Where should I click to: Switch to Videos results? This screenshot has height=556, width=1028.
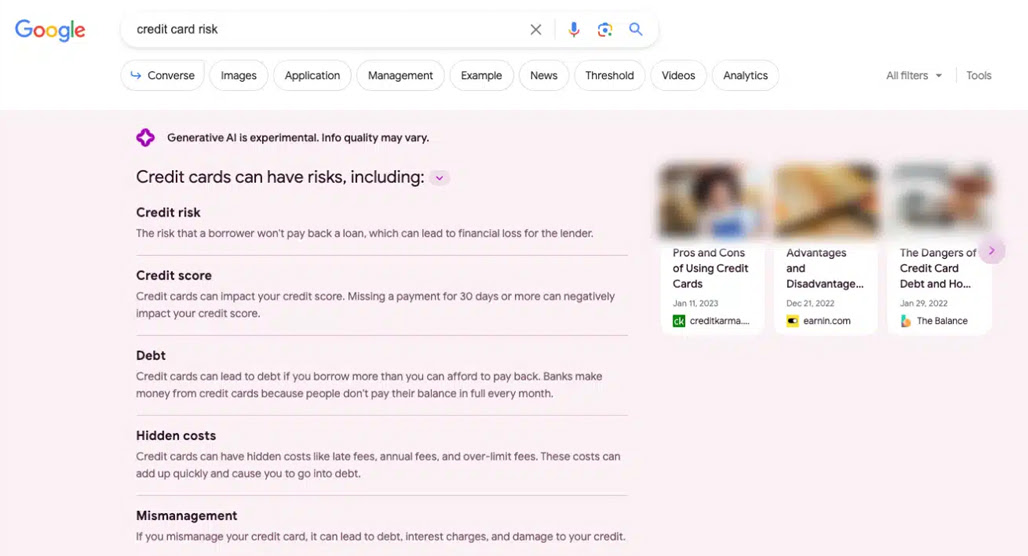pyautogui.click(x=678, y=75)
